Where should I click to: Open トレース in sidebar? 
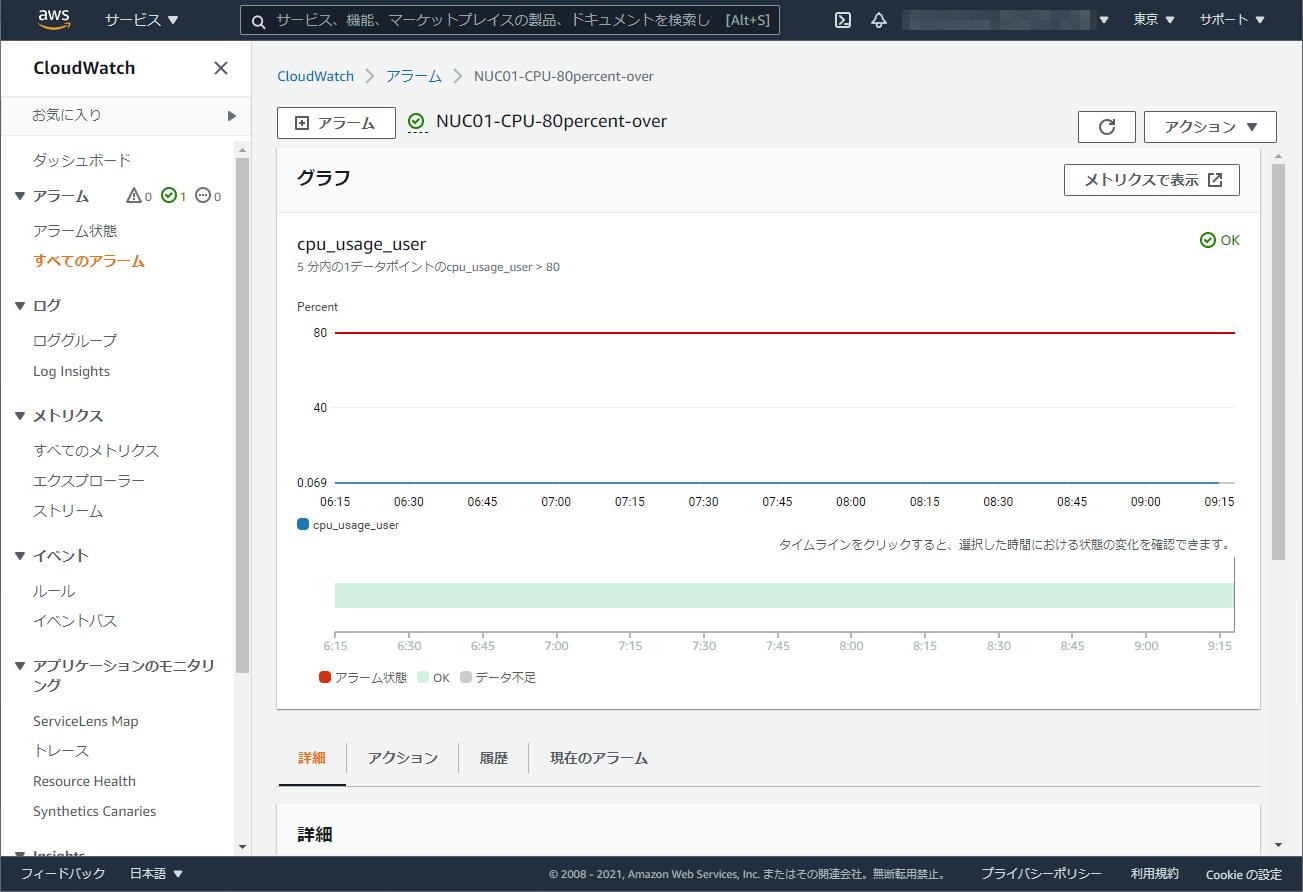[61, 751]
